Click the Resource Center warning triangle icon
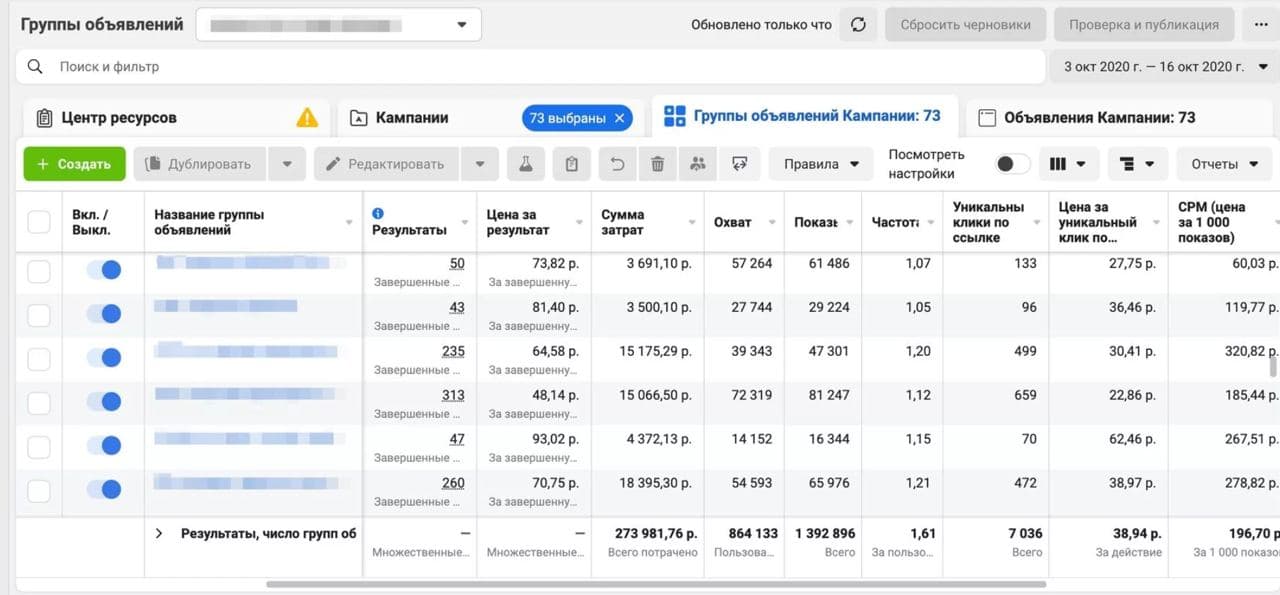Screen dimensions: 1280x595 tap(307, 118)
